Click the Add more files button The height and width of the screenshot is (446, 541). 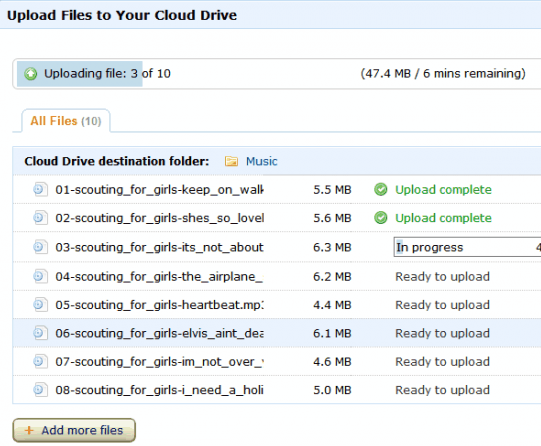click(x=74, y=430)
